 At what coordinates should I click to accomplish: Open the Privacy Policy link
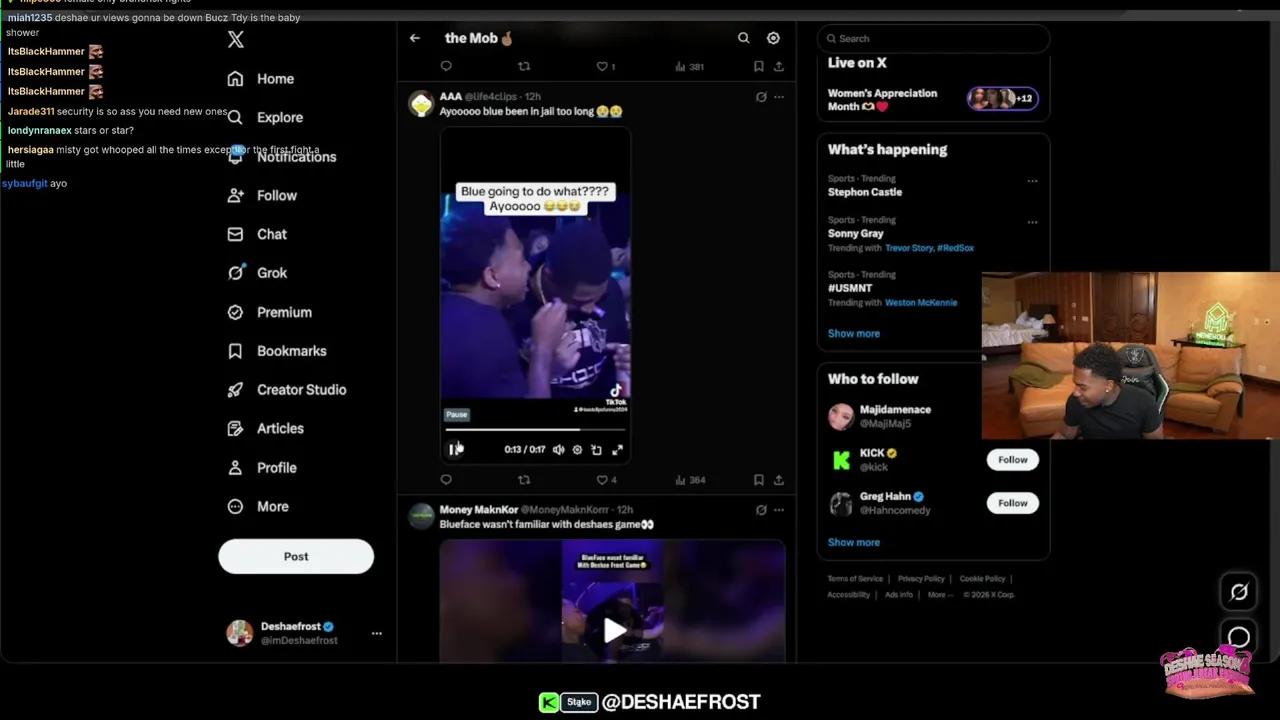(921, 579)
